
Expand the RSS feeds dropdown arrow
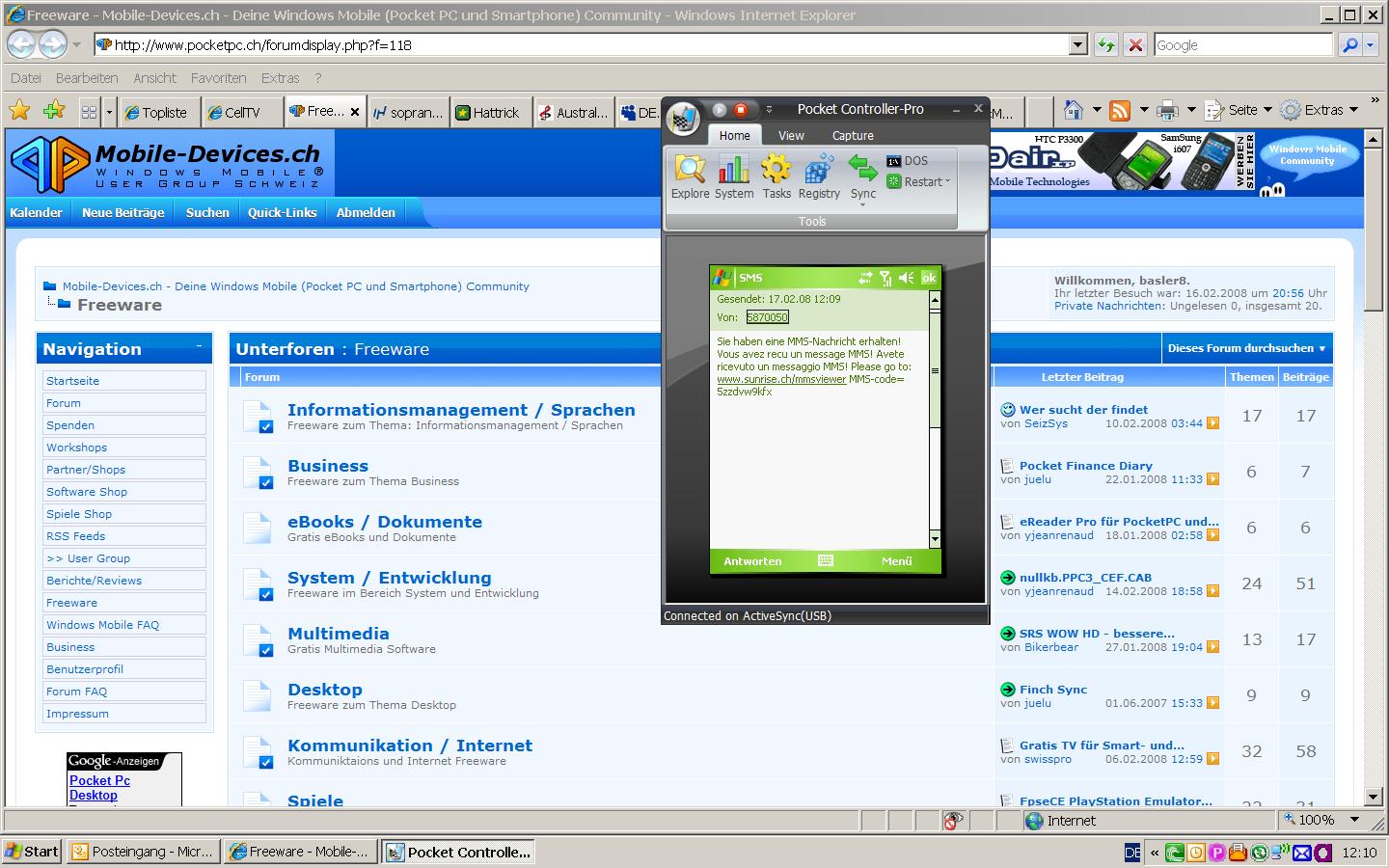click(x=1144, y=110)
